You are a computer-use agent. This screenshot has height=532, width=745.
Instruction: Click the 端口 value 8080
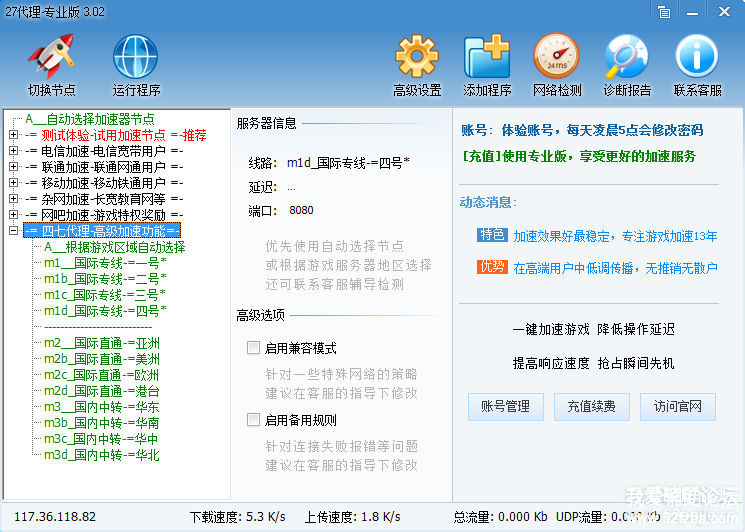click(301, 210)
